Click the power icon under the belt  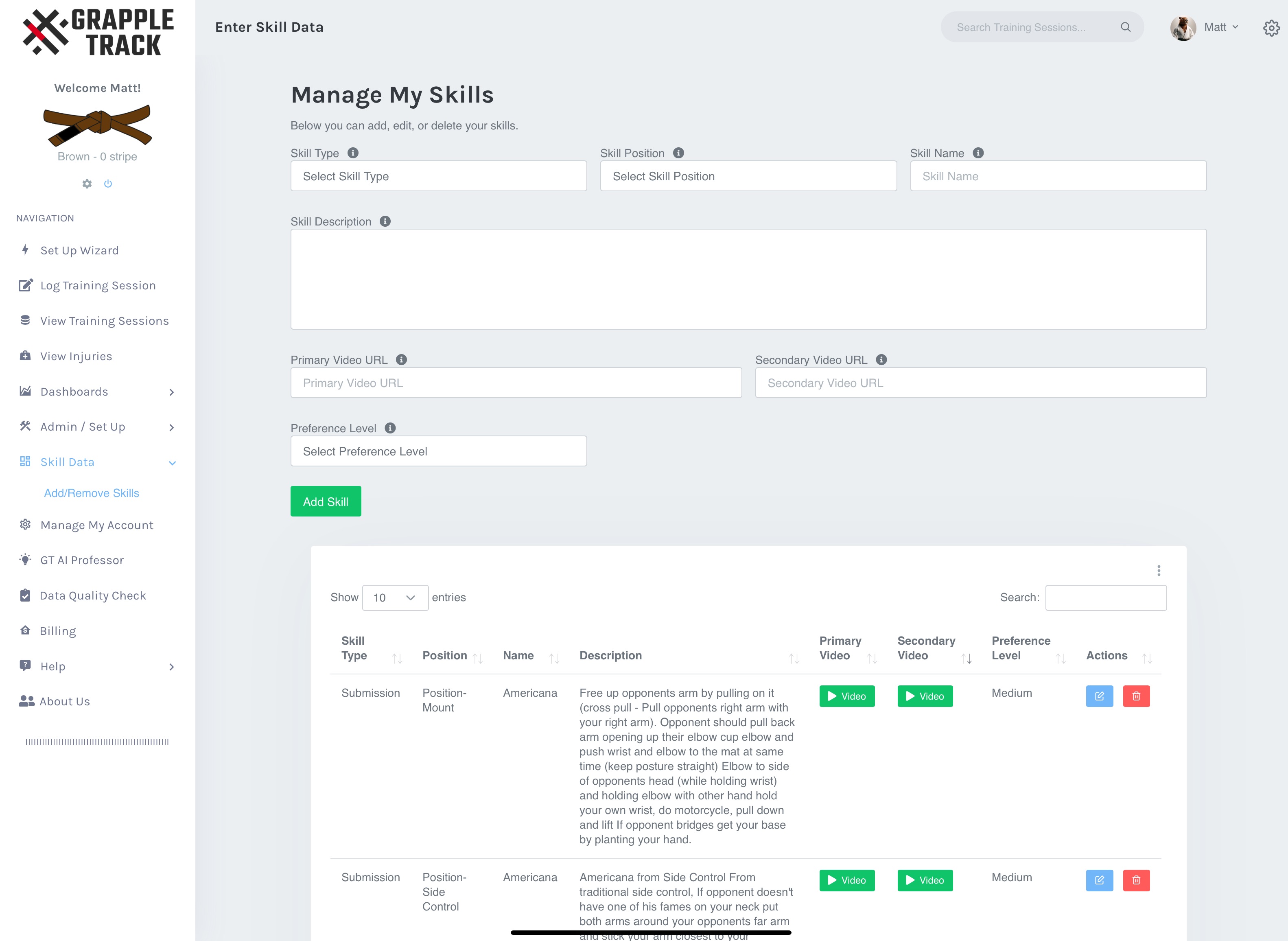pos(107,184)
